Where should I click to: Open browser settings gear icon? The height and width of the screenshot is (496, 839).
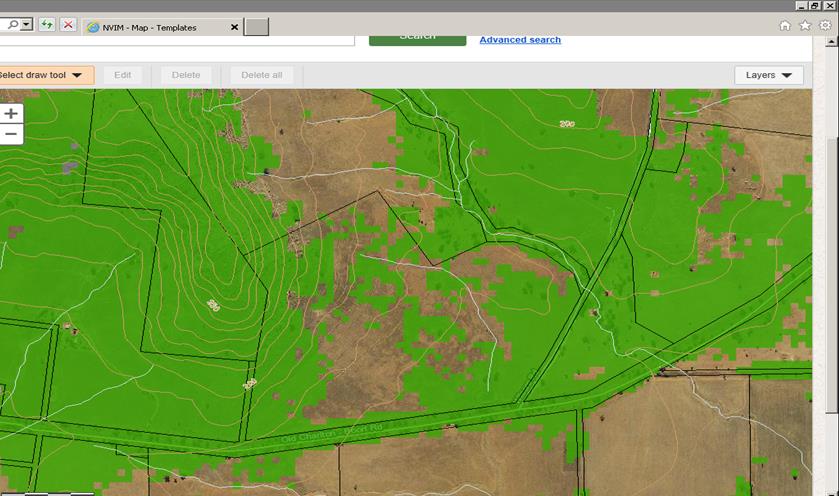point(825,26)
